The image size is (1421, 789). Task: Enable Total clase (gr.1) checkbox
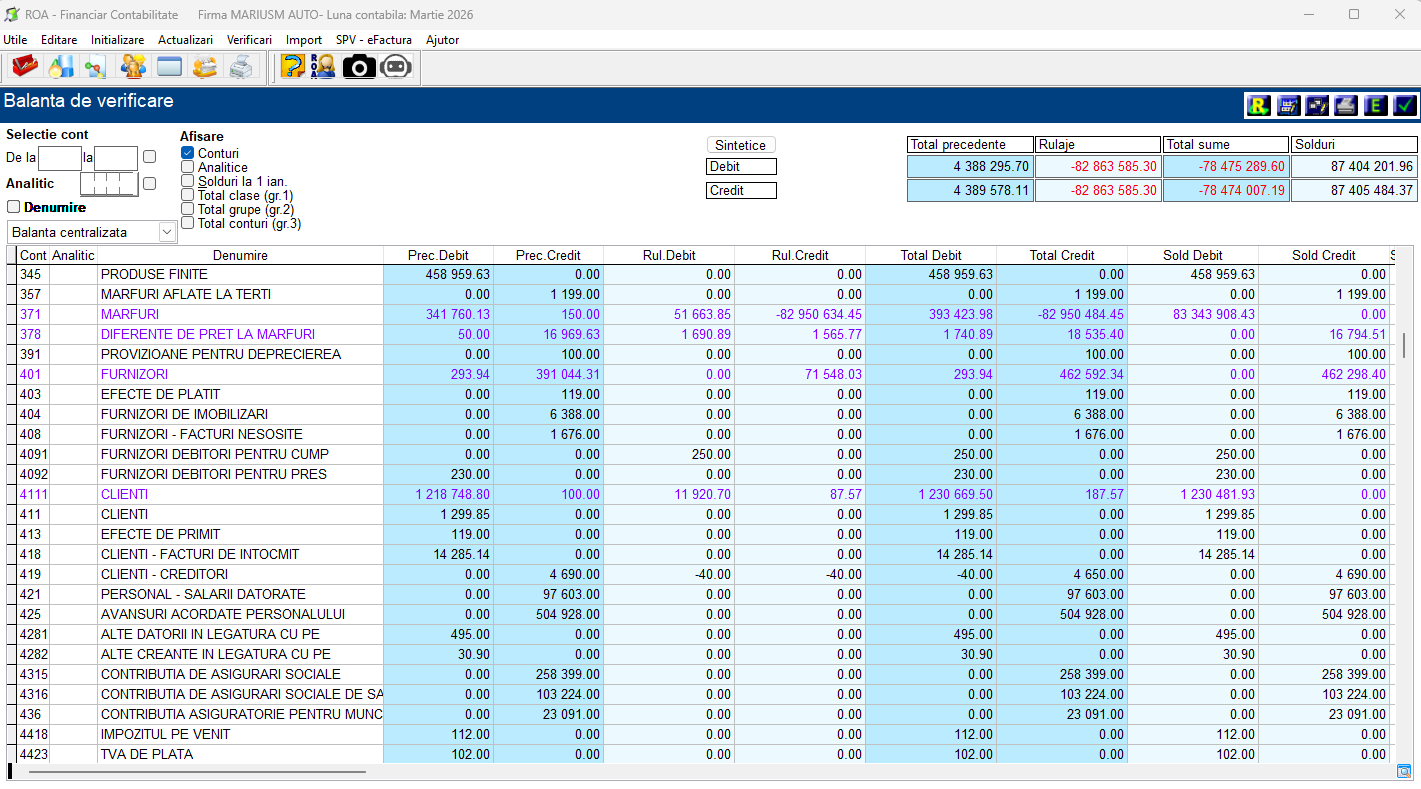pyautogui.click(x=187, y=195)
